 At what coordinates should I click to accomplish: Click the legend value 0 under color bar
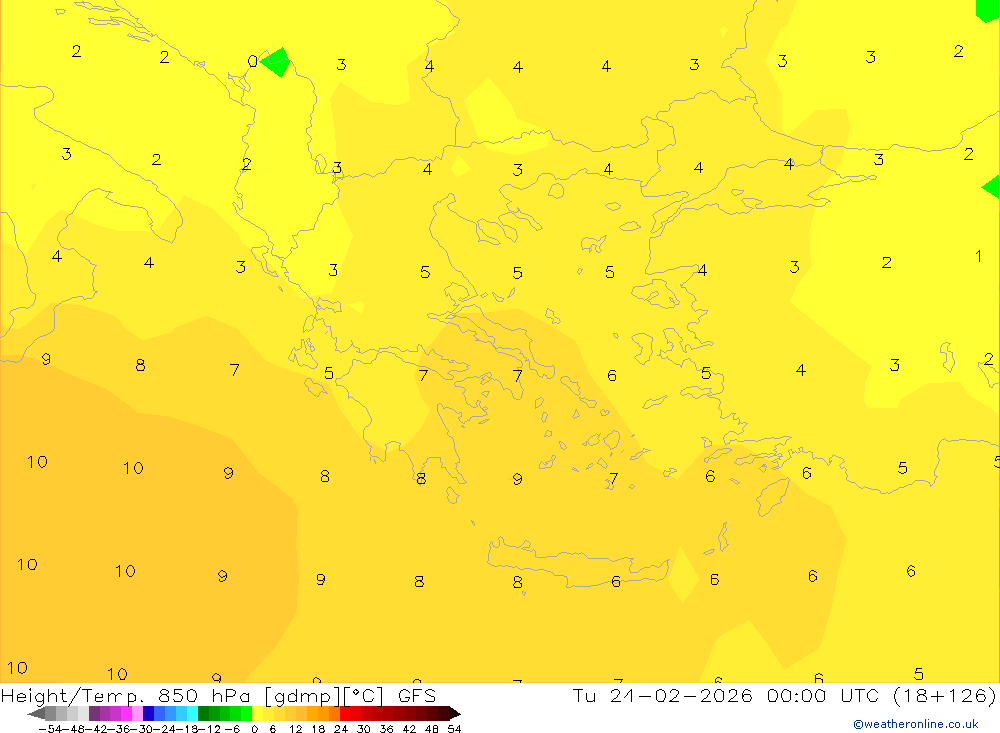pos(254,729)
